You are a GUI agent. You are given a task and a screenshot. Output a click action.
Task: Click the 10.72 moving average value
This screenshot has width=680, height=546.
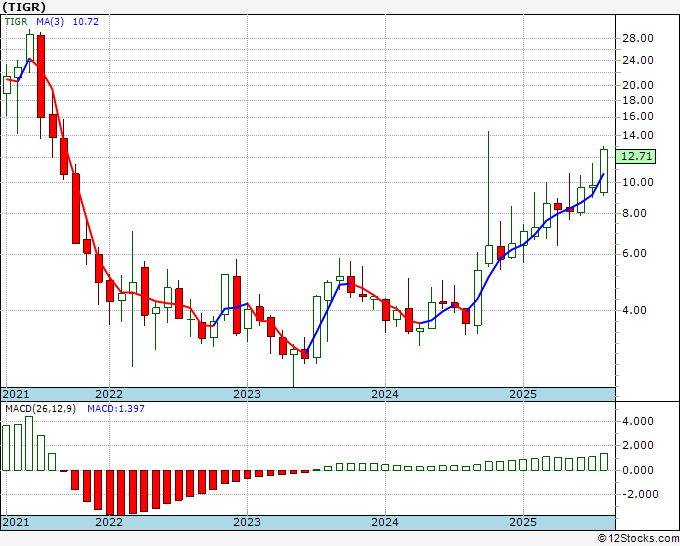click(85, 21)
